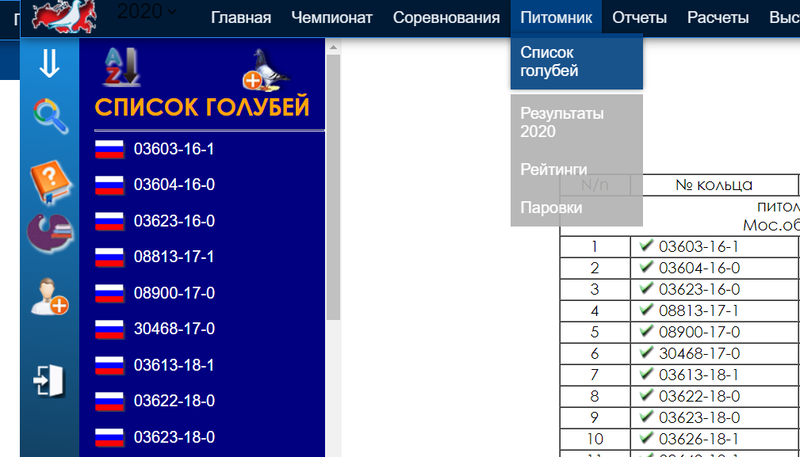Click the flag icon beside 03604-16-0
Image resolution: width=800 pixels, height=457 pixels.
[110, 185]
